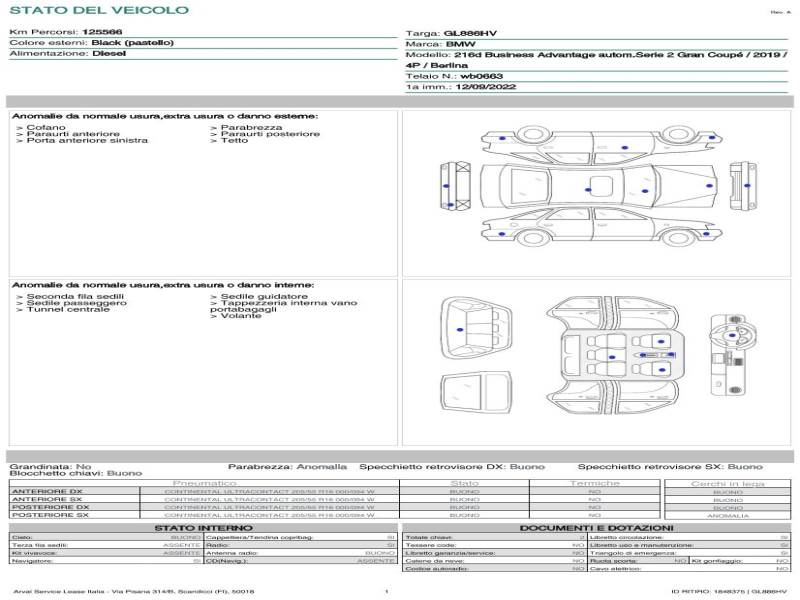
Task: Click the "DOCUMENTI E DOTAZIONI" section header
Action: (596, 528)
